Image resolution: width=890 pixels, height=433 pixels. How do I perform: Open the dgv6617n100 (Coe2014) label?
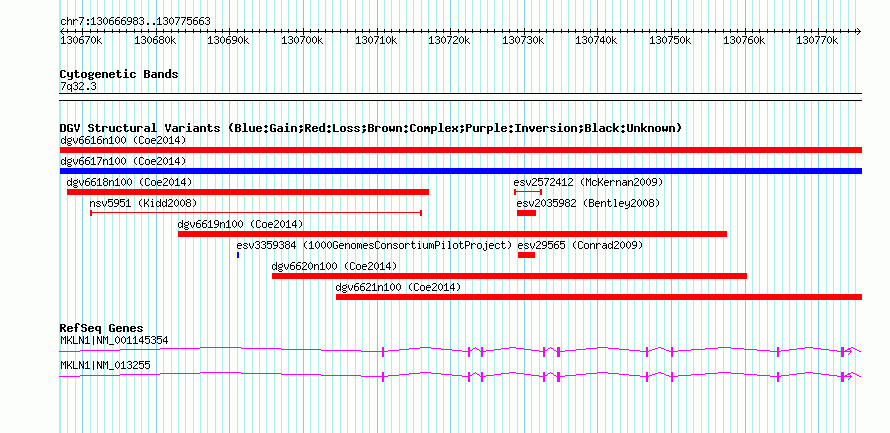coord(123,161)
